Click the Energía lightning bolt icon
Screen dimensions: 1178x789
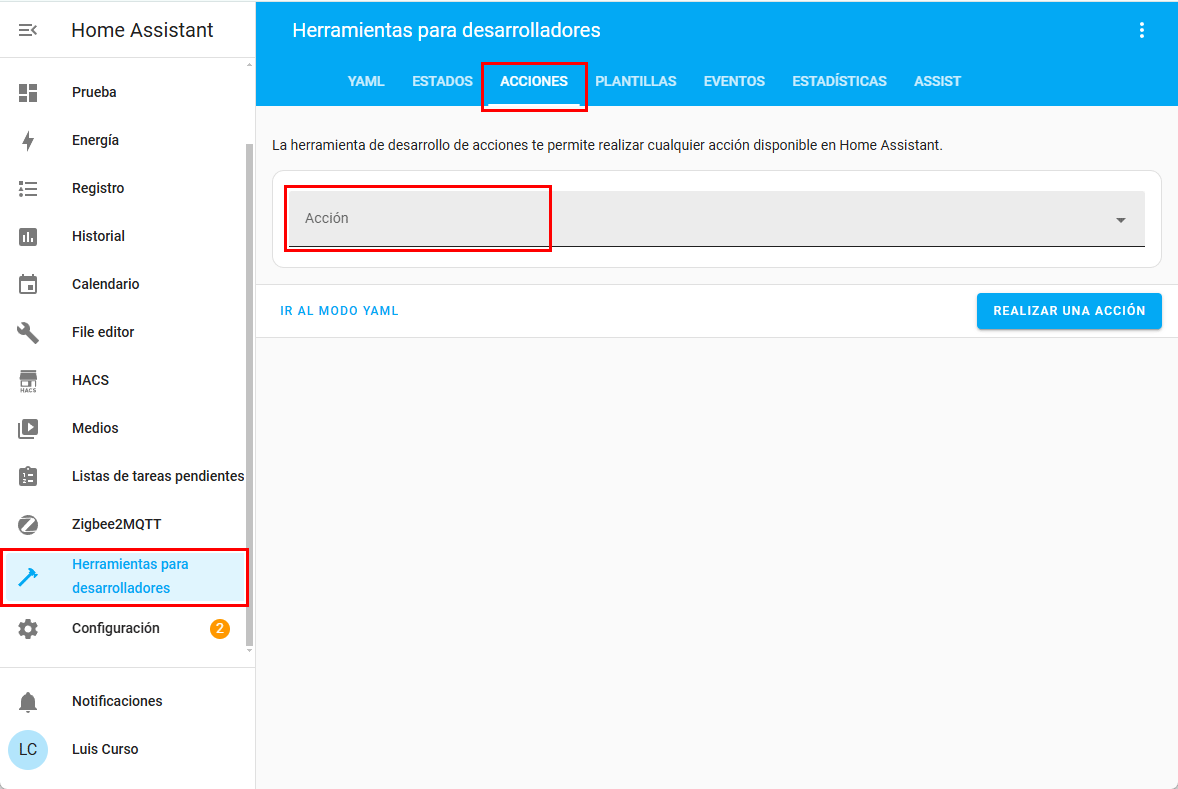click(x=28, y=141)
